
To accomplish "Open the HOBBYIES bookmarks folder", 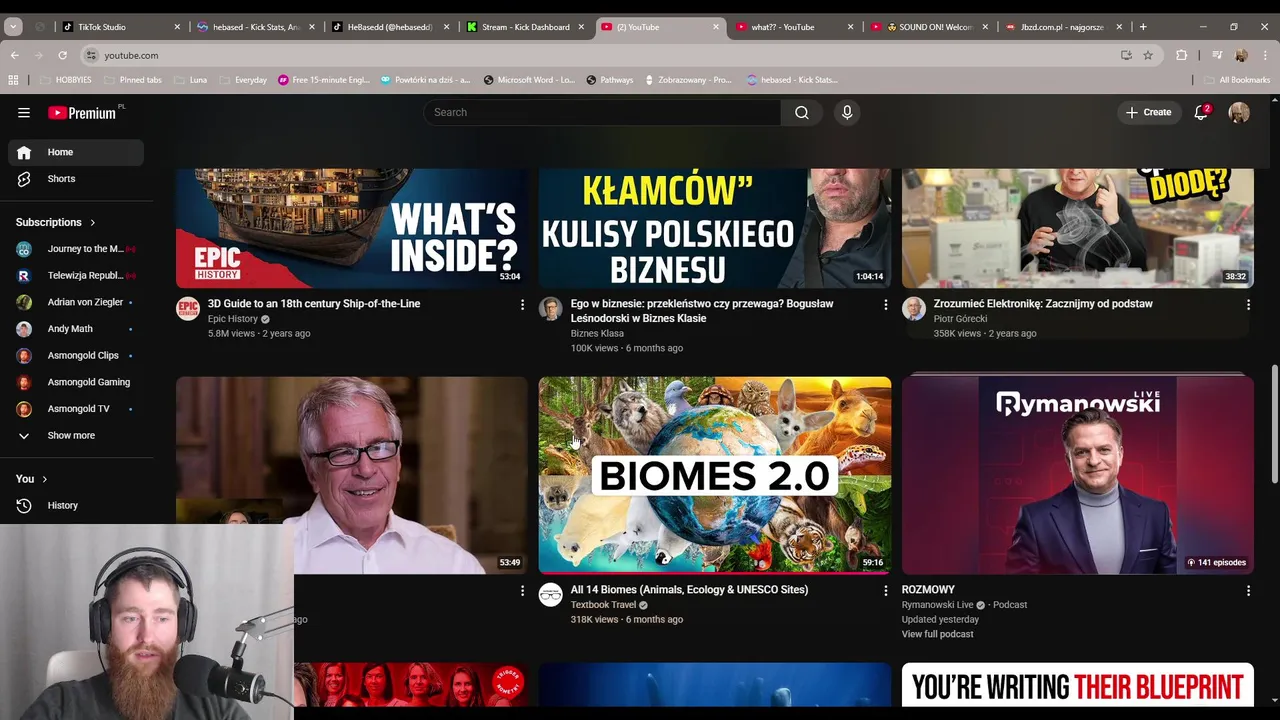I will pyautogui.click(x=66, y=80).
